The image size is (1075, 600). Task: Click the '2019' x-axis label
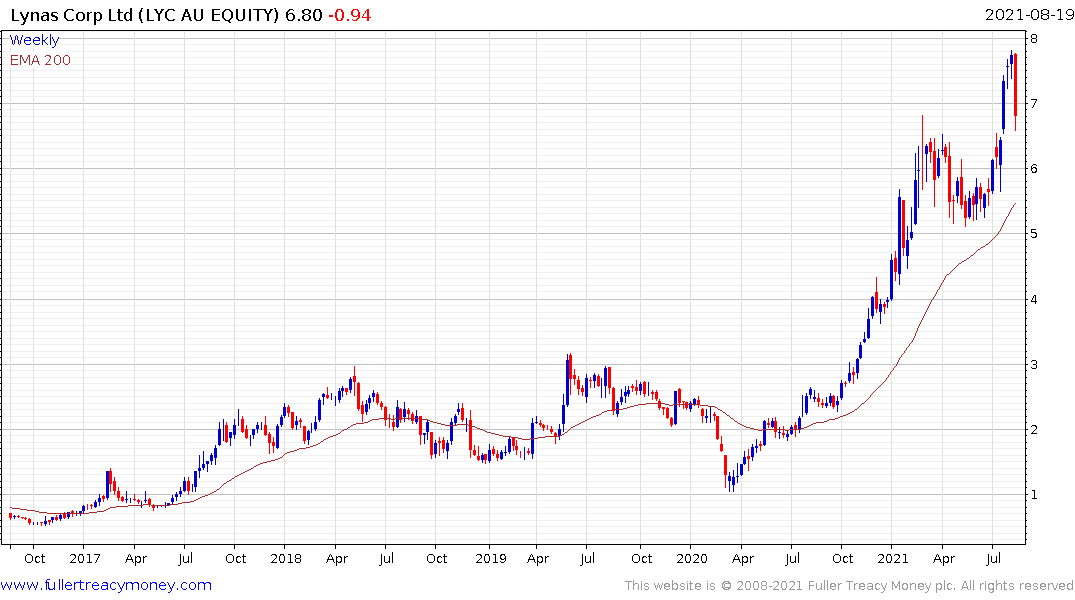(x=491, y=559)
